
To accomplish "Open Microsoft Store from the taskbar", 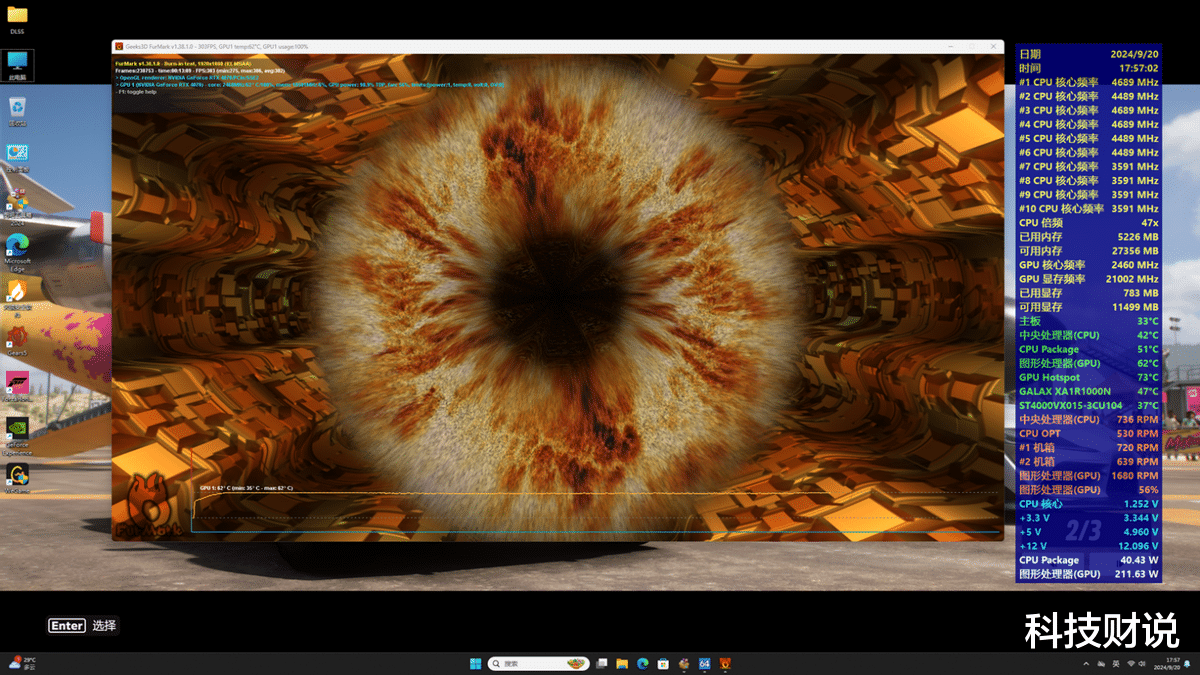I will click(663, 663).
